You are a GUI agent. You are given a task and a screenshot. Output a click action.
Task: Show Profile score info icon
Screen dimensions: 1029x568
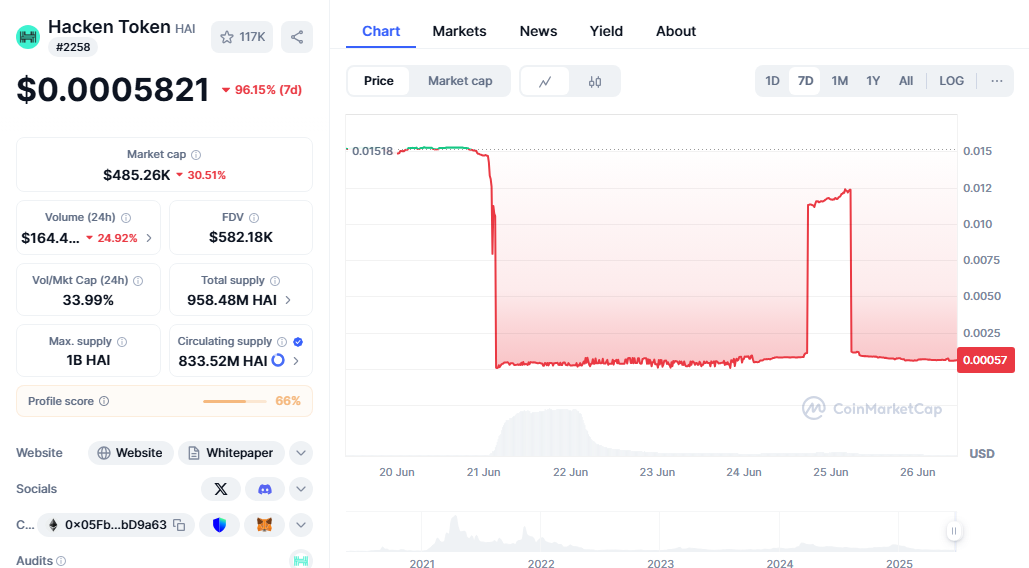[104, 401]
